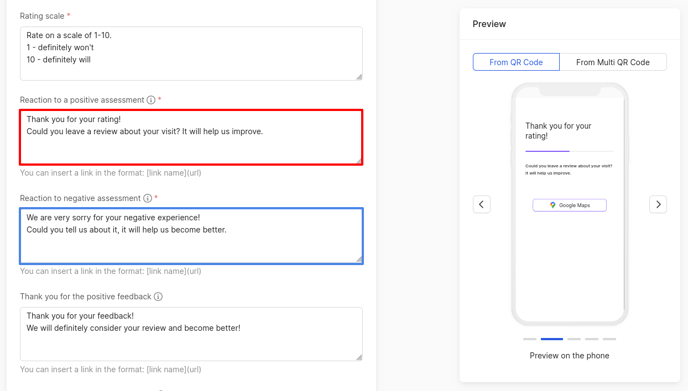688x391 pixels.
Task: Click the positive assessment reaction text area
Action: pyautogui.click(x=191, y=137)
